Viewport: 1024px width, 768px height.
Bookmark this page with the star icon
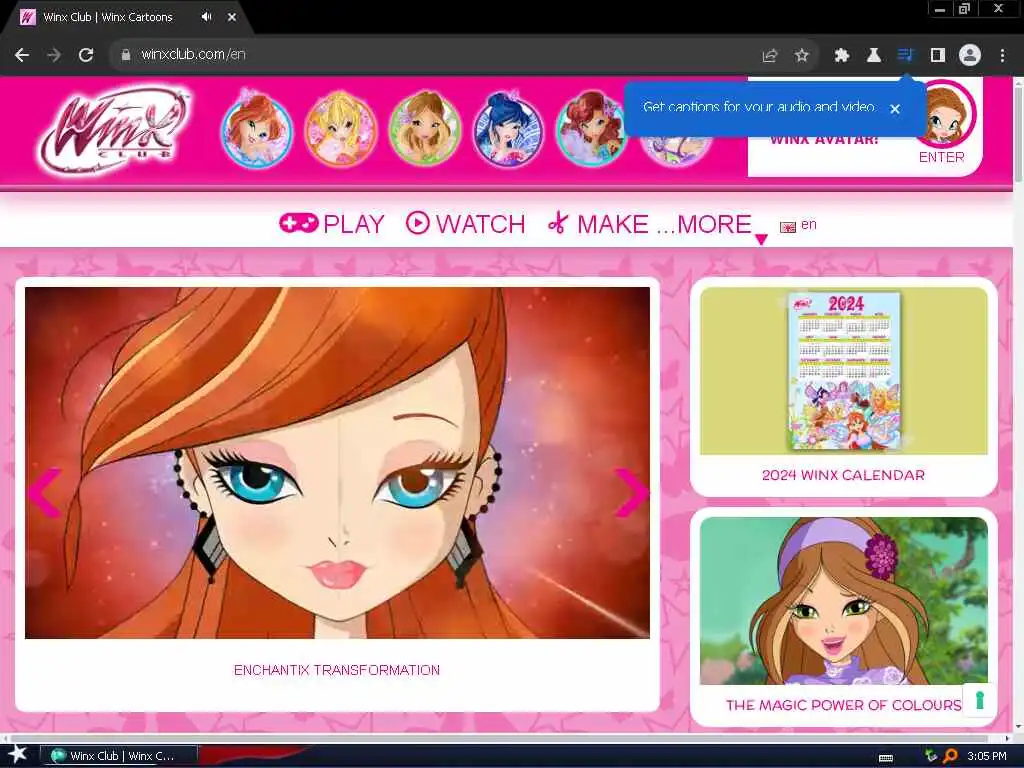(802, 56)
